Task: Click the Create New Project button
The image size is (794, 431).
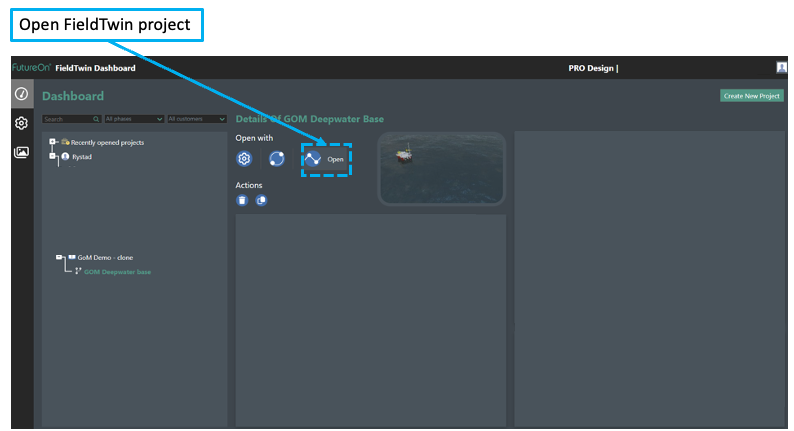Action: point(751,96)
